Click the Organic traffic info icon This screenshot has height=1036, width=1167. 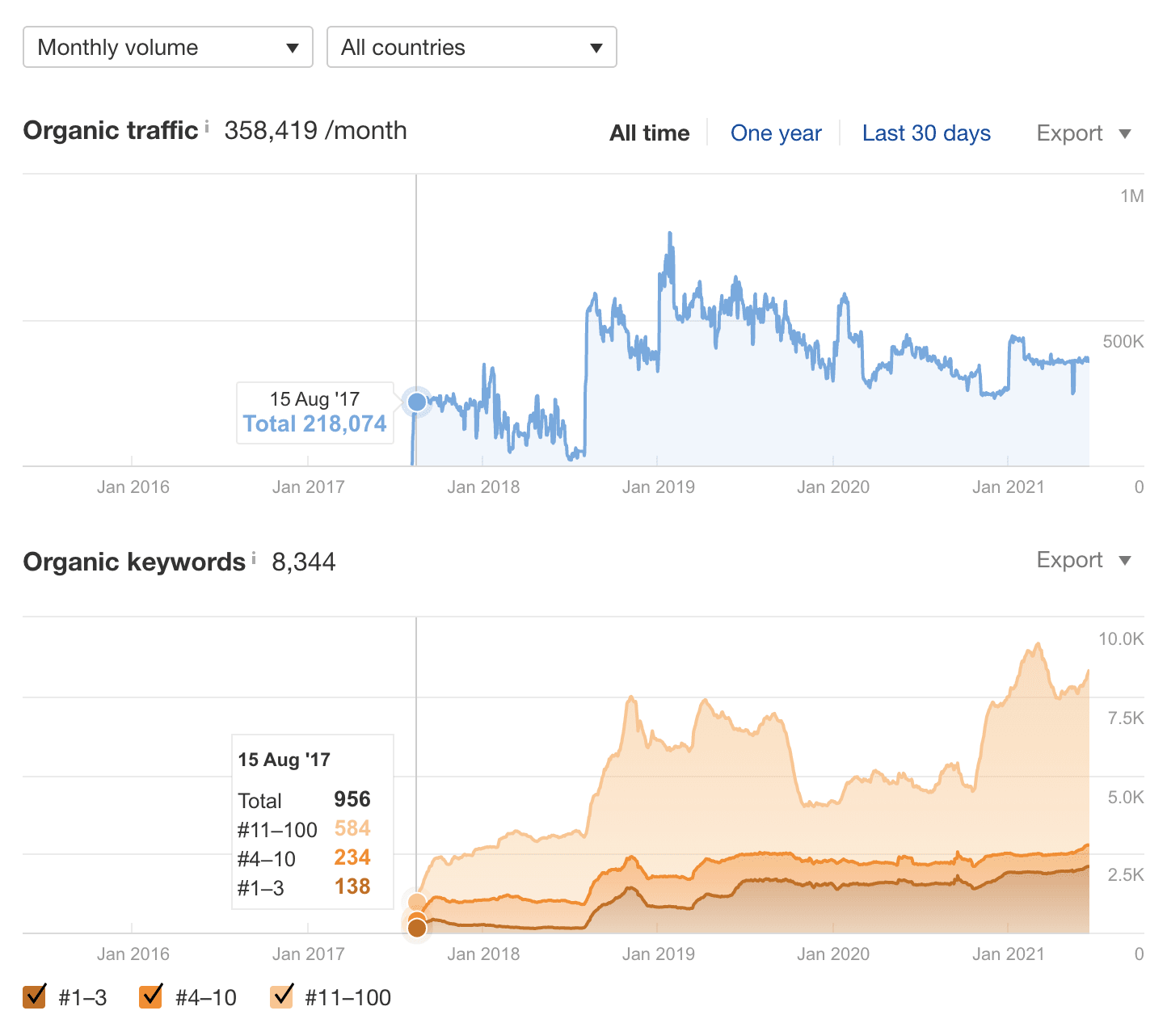tap(207, 126)
